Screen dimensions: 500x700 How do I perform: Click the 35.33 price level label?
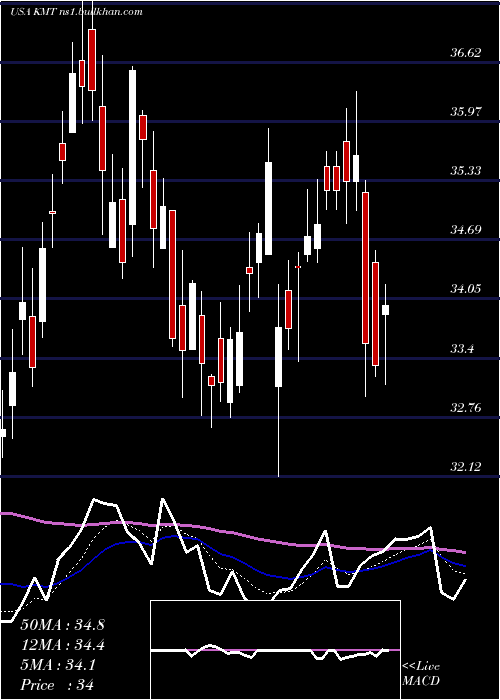point(466,171)
